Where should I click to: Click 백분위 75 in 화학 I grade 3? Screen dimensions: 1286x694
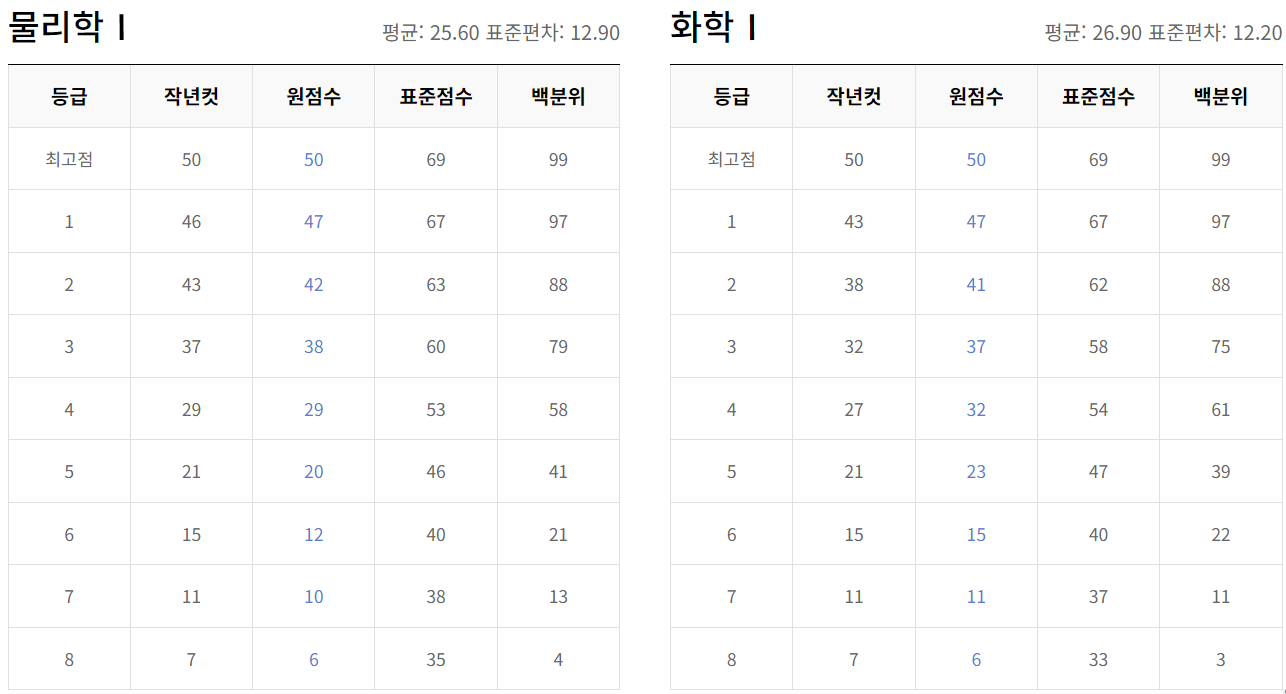click(x=1220, y=347)
